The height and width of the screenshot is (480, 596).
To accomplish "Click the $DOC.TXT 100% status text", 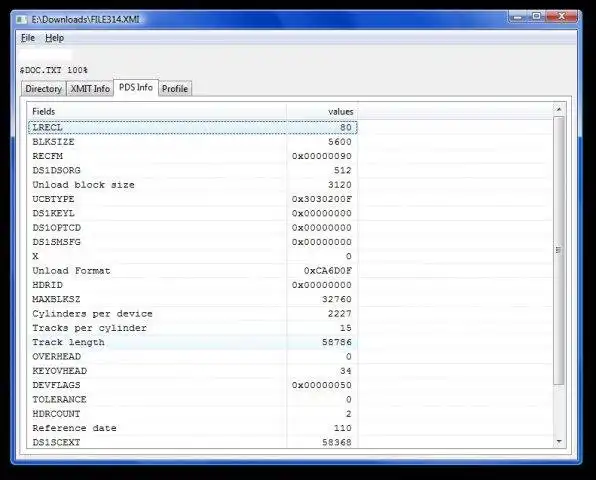I will 54,70.
